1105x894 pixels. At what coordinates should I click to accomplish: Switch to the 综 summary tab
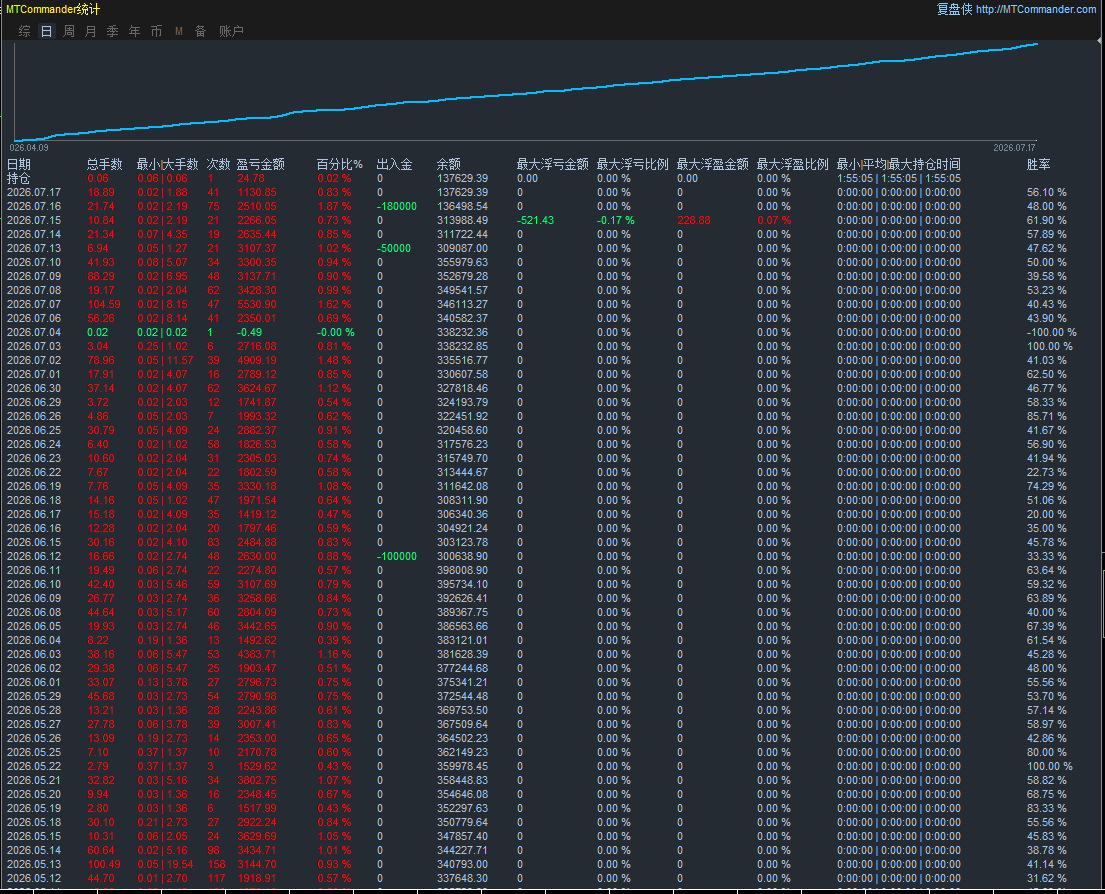click(25, 31)
